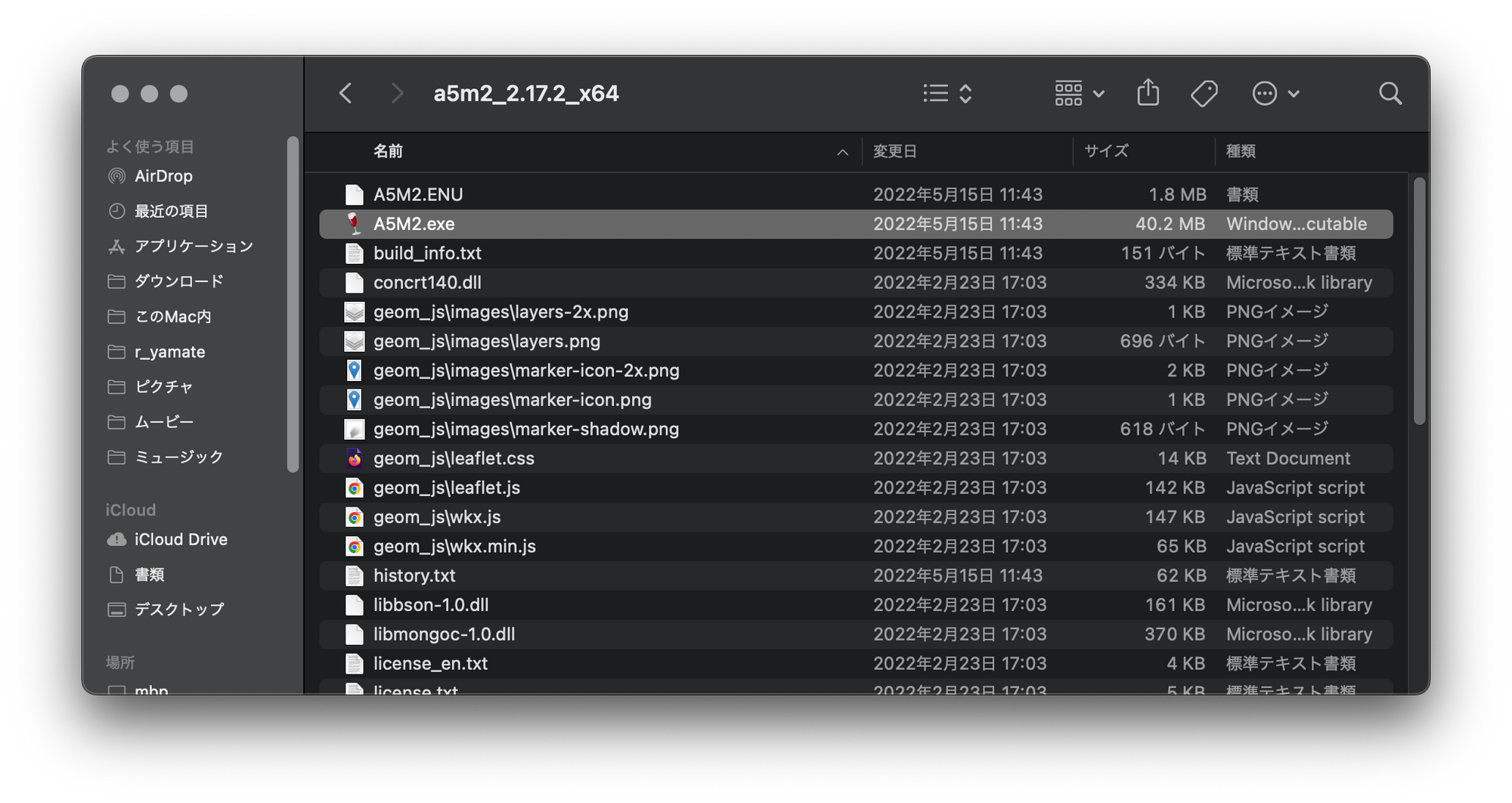1512x803 pixels.
Task: Toggle sort order on the 名前 column
Action: click(389, 151)
